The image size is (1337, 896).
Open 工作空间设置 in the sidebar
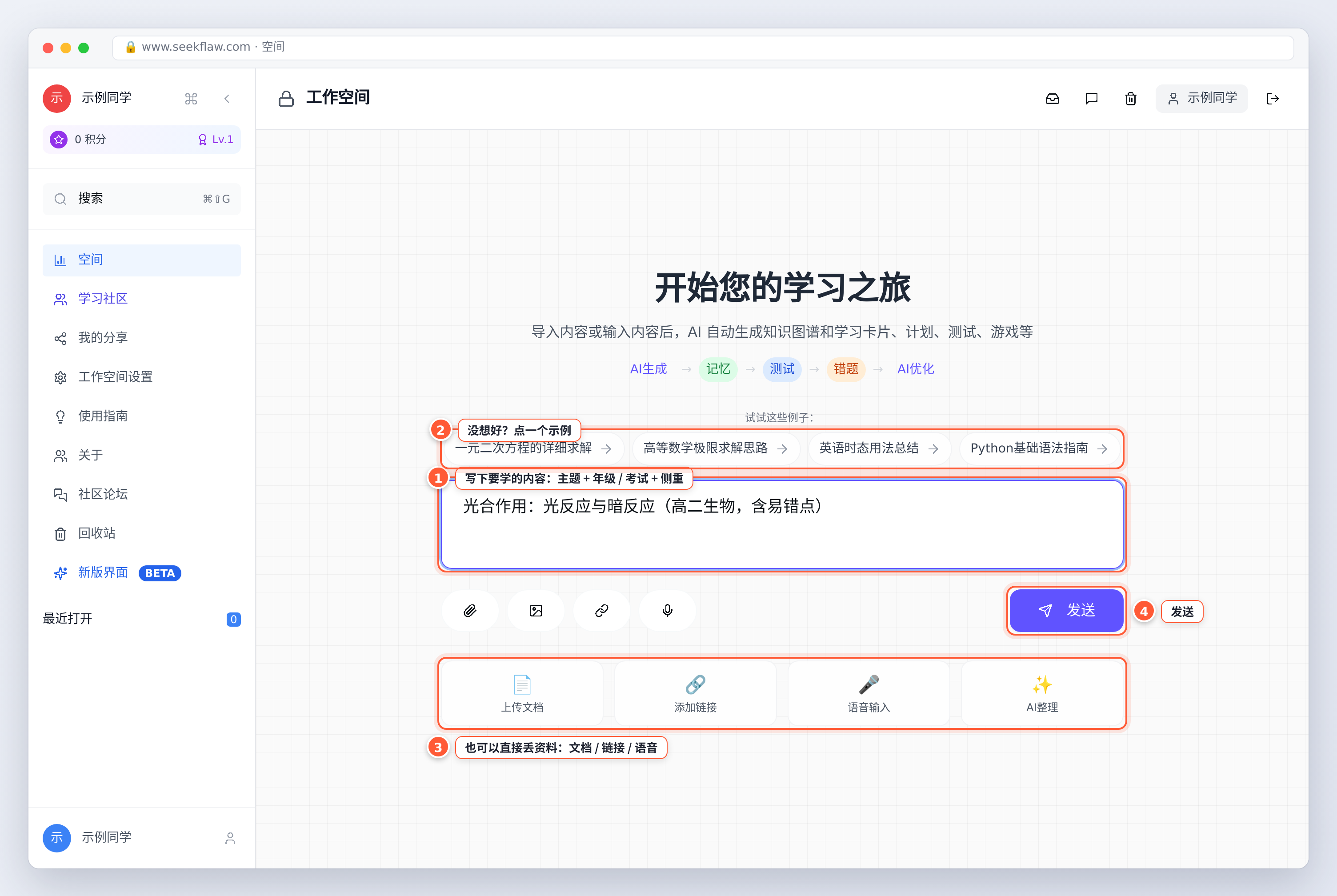142,377
